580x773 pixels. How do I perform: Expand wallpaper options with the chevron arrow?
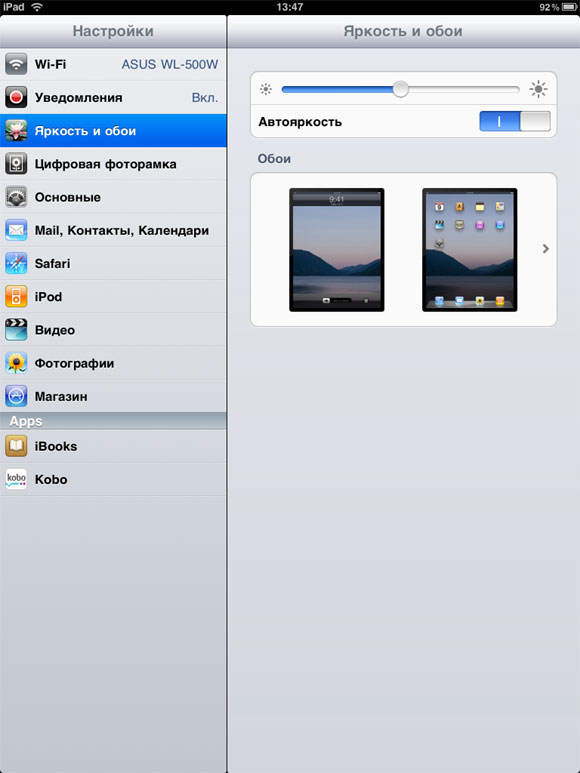coord(546,249)
